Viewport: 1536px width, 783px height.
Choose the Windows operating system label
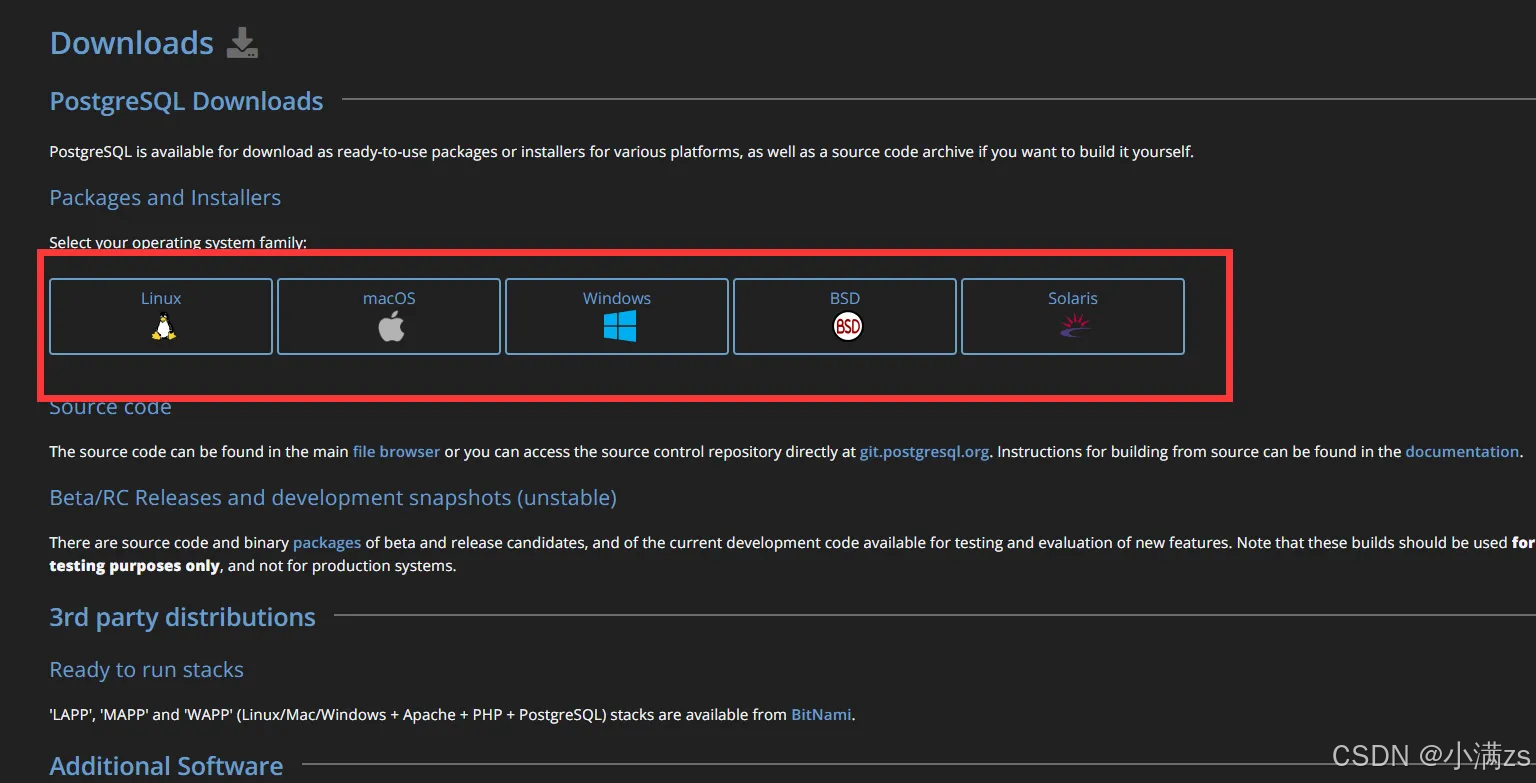[x=617, y=298]
